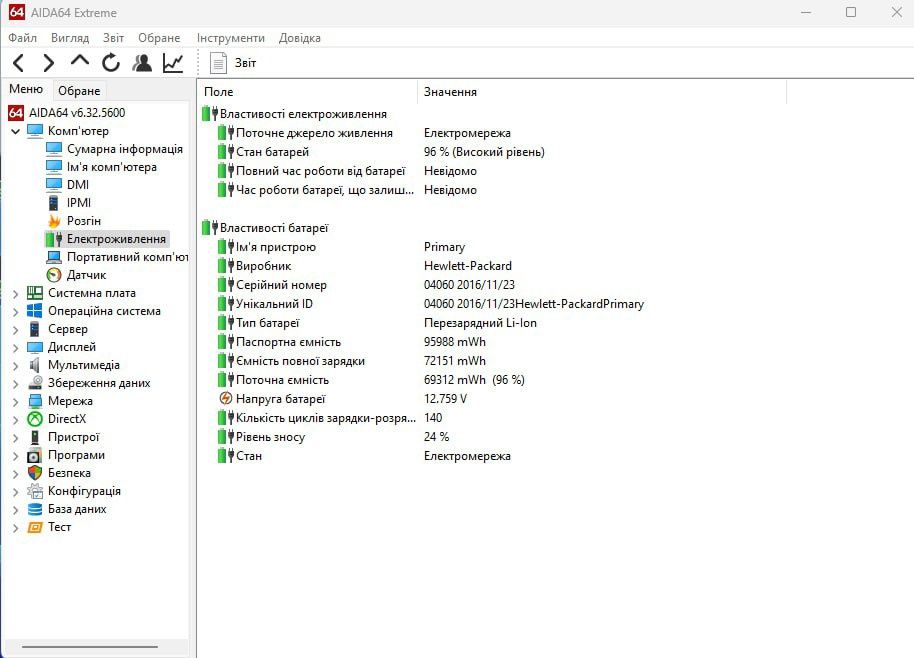914x658 pixels.
Task: Expand the База даних tree node
Action: tap(16, 510)
